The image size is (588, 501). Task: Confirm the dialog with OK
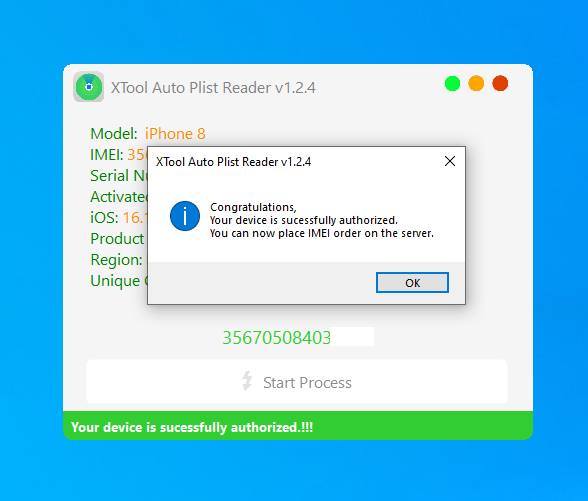pyautogui.click(x=412, y=282)
